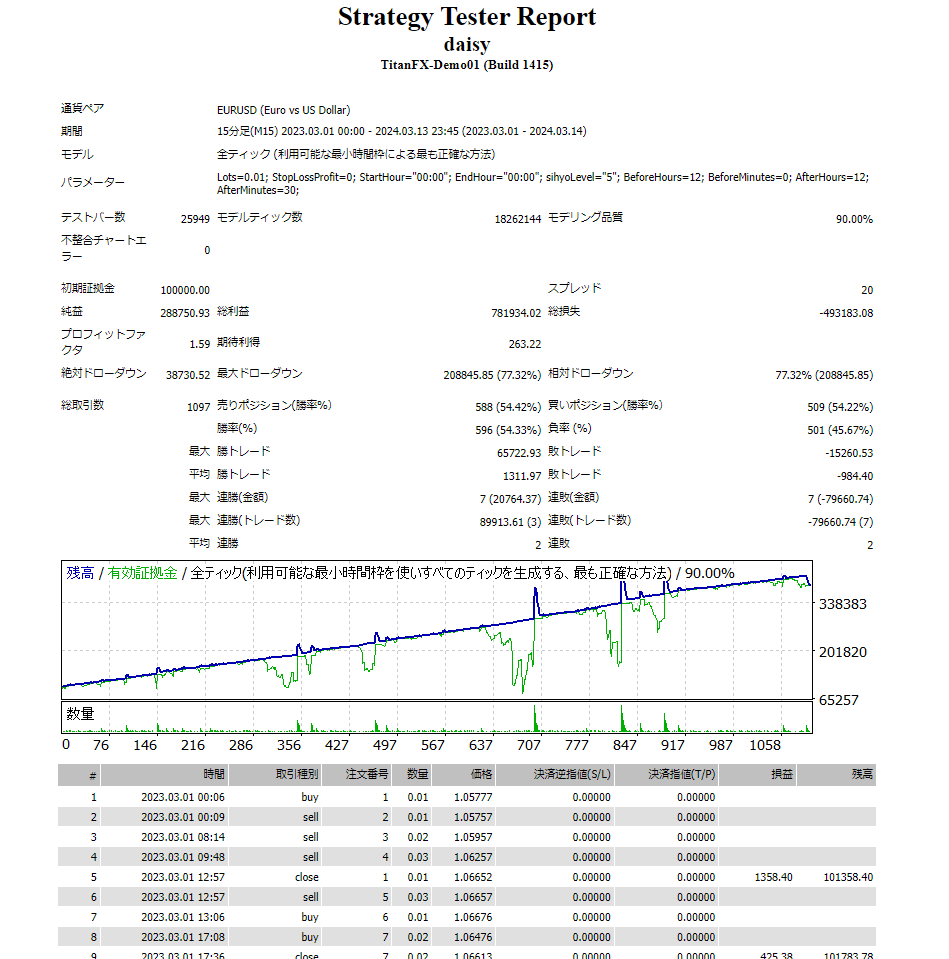Click the 707 label on chart axis
This screenshot has height=959, width=949.
(528, 745)
